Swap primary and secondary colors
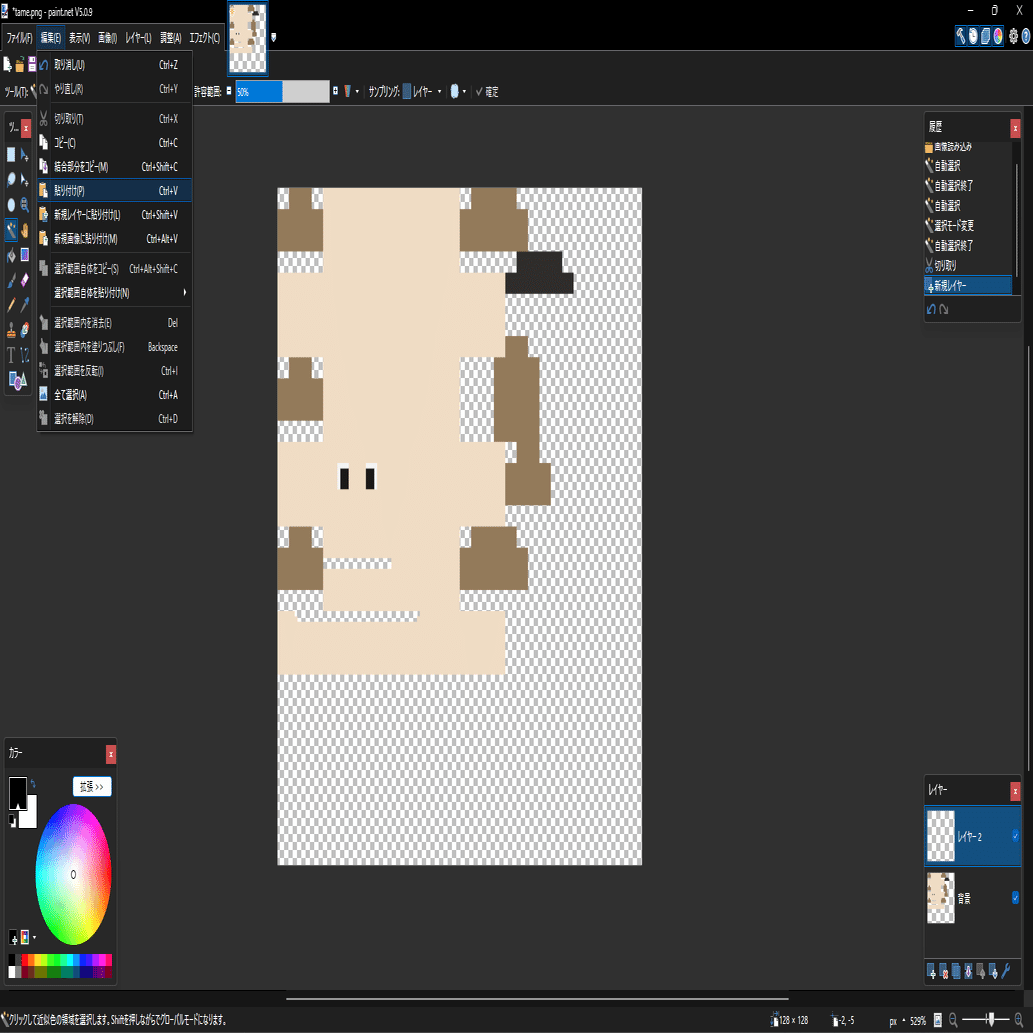The image size is (1033, 1033). tap(33, 784)
